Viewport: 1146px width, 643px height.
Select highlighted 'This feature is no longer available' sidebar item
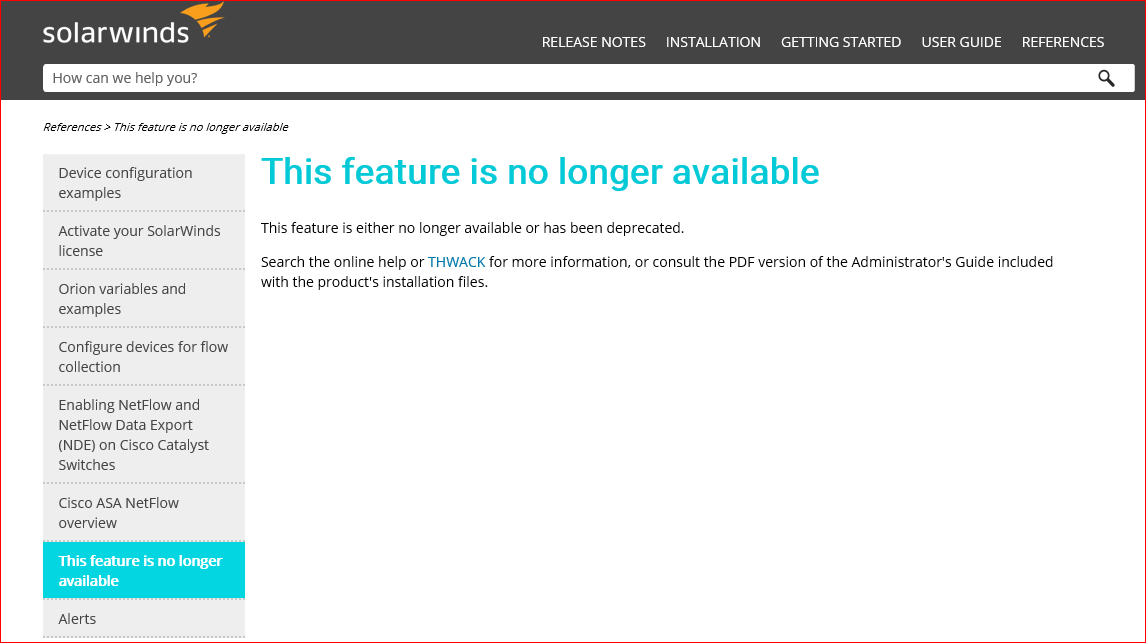144,571
